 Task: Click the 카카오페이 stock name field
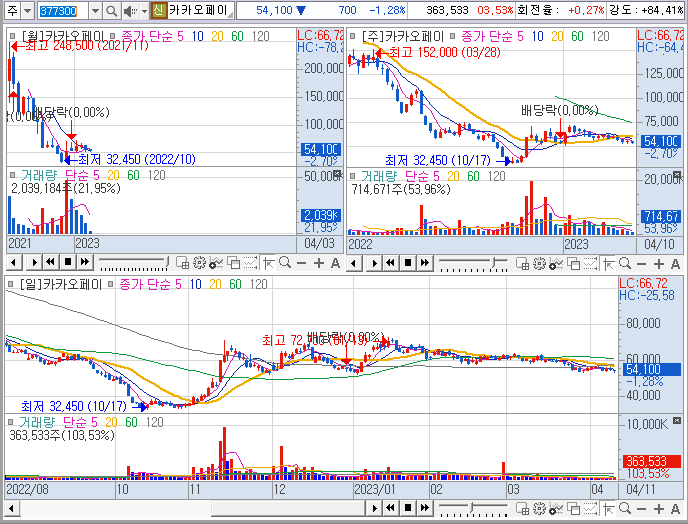201,11
